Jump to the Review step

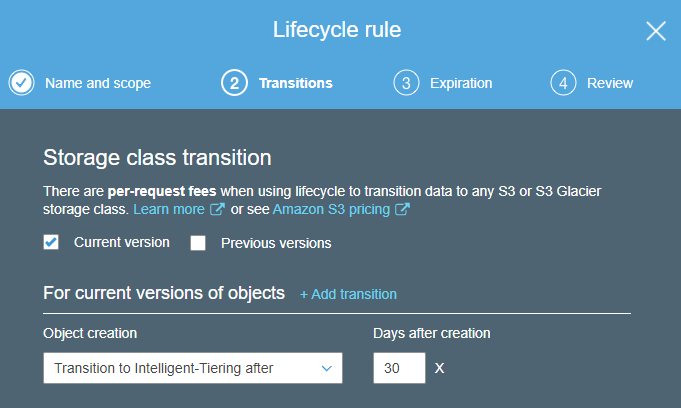coord(610,83)
